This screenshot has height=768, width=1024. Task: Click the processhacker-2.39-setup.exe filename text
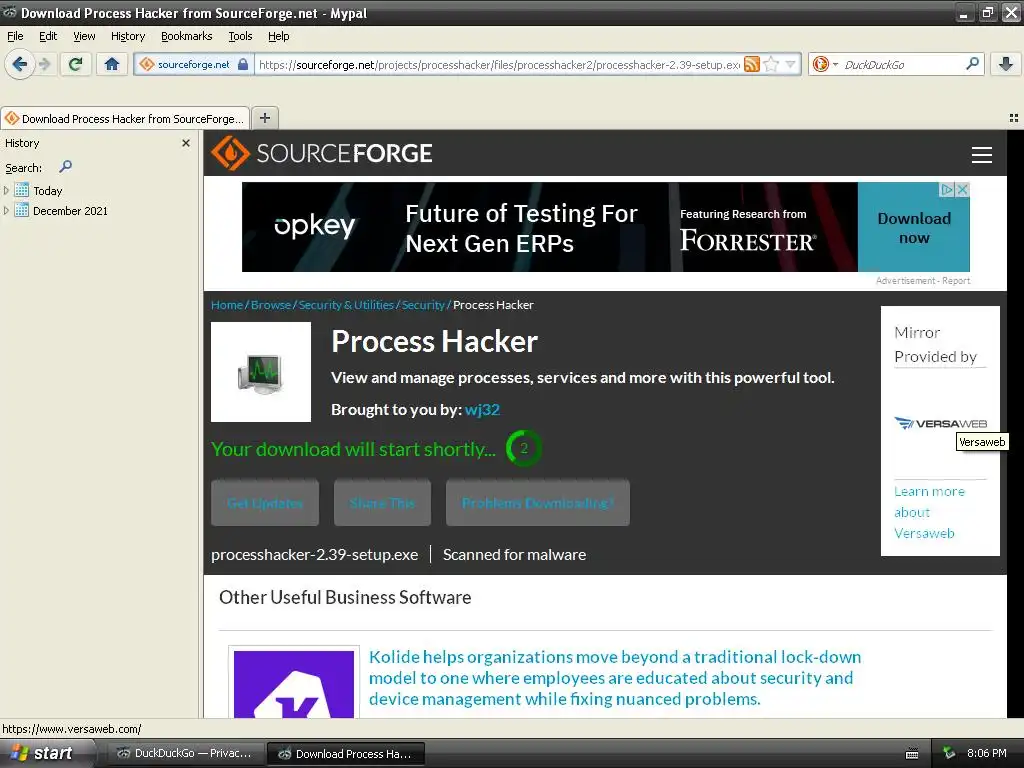(x=314, y=554)
